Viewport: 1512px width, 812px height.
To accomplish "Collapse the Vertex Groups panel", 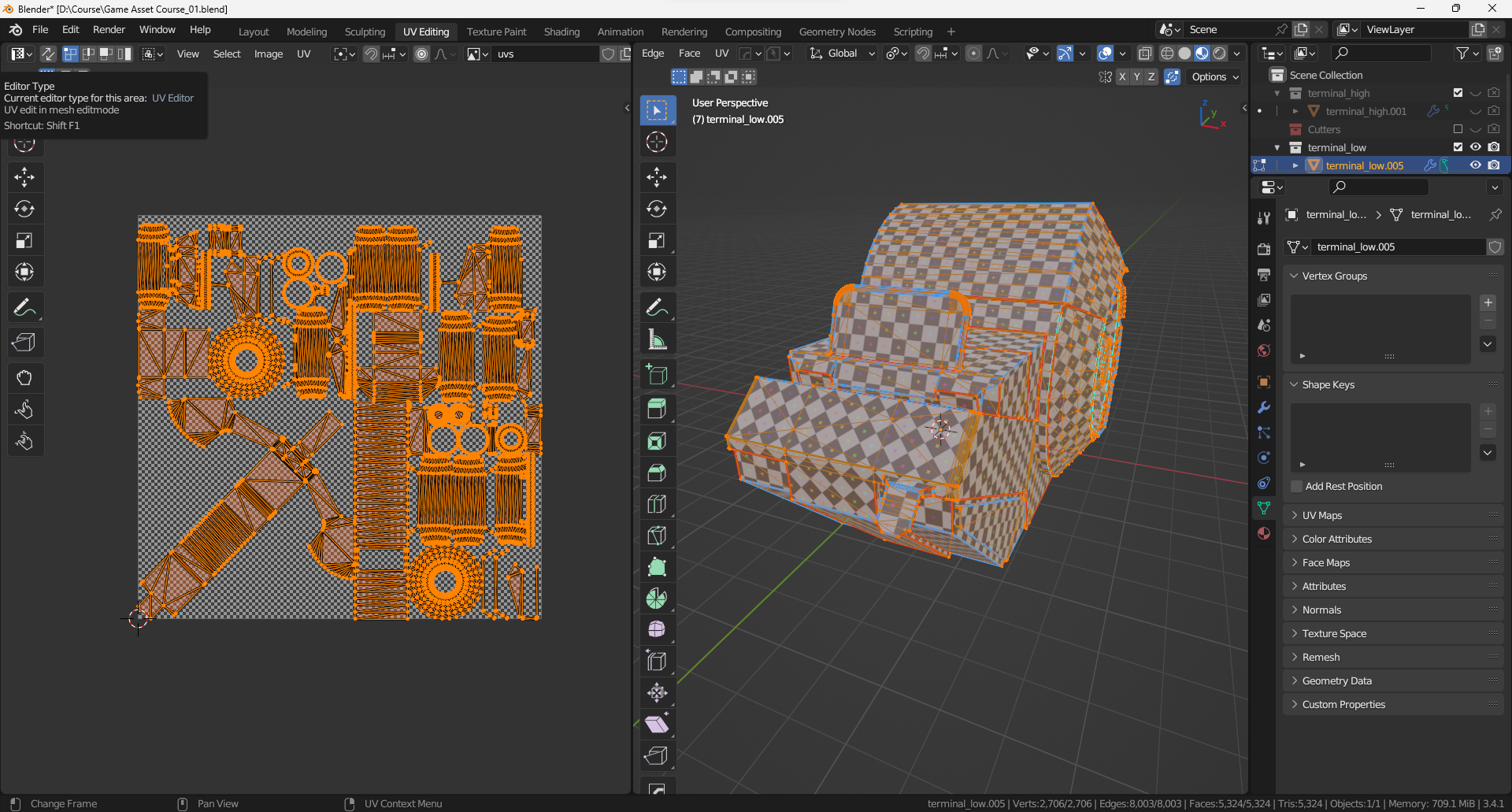I will click(x=1294, y=276).
